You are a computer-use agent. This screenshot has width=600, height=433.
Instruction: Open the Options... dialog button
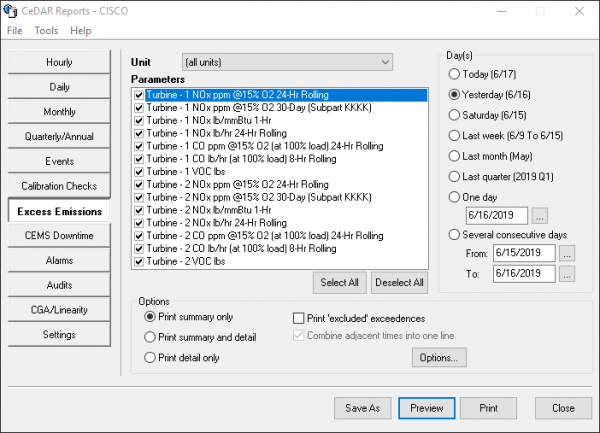438,357
